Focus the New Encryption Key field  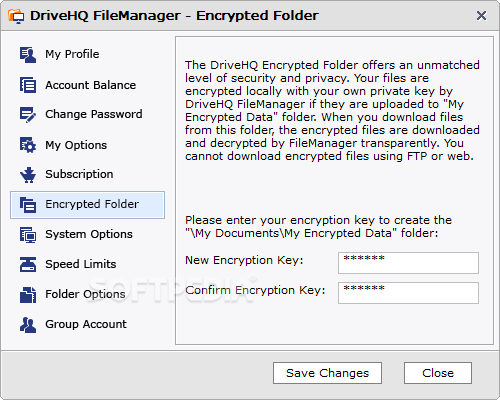(408, 263)
